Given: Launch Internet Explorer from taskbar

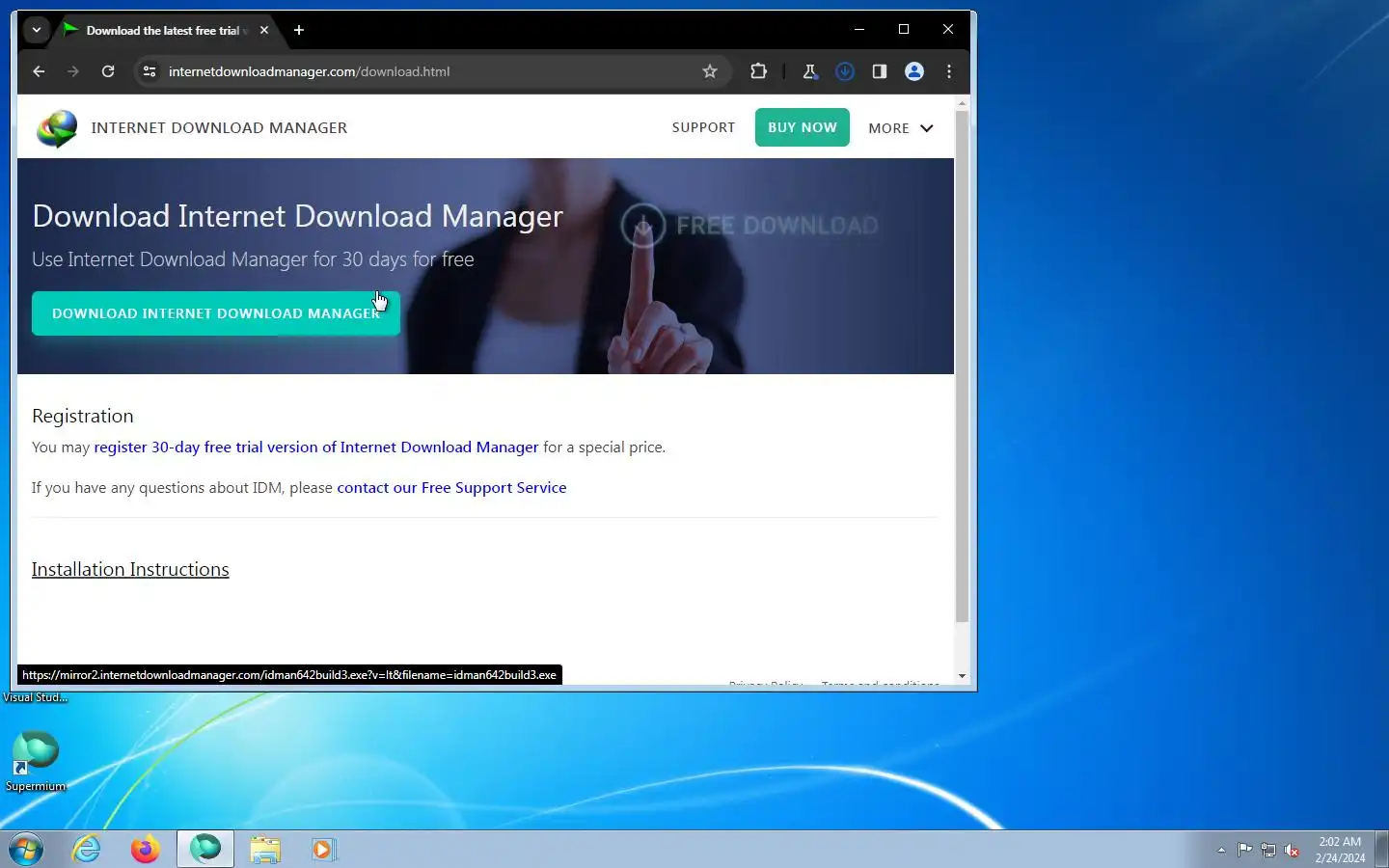Looking at the screenshot, I should click(x=87, y=850).
